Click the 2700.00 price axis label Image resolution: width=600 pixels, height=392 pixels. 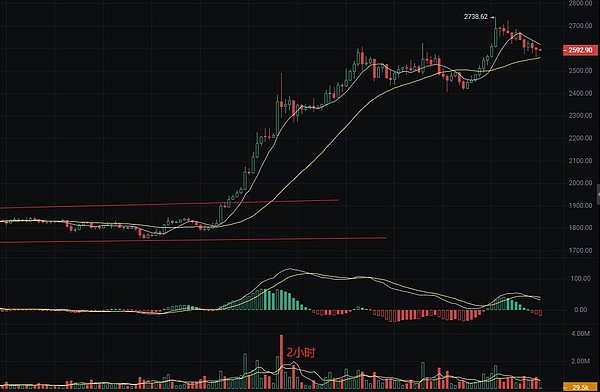[580, 26]
